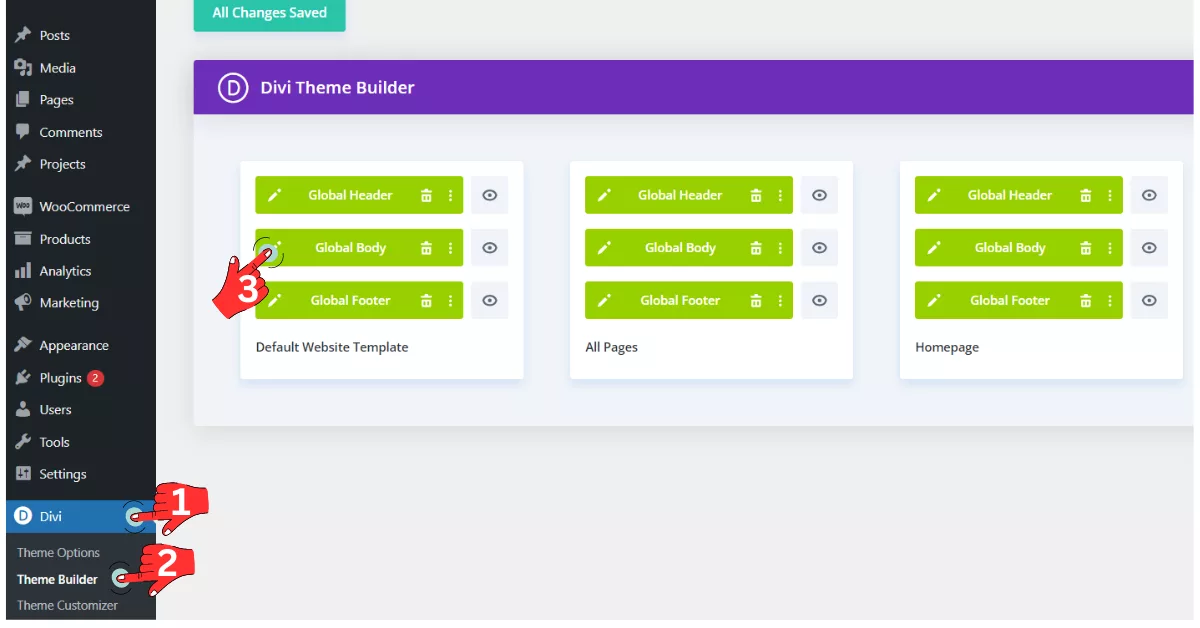Delete Global Footer in All Pages template
This screenshot has height=628, width=1200.
756,300
